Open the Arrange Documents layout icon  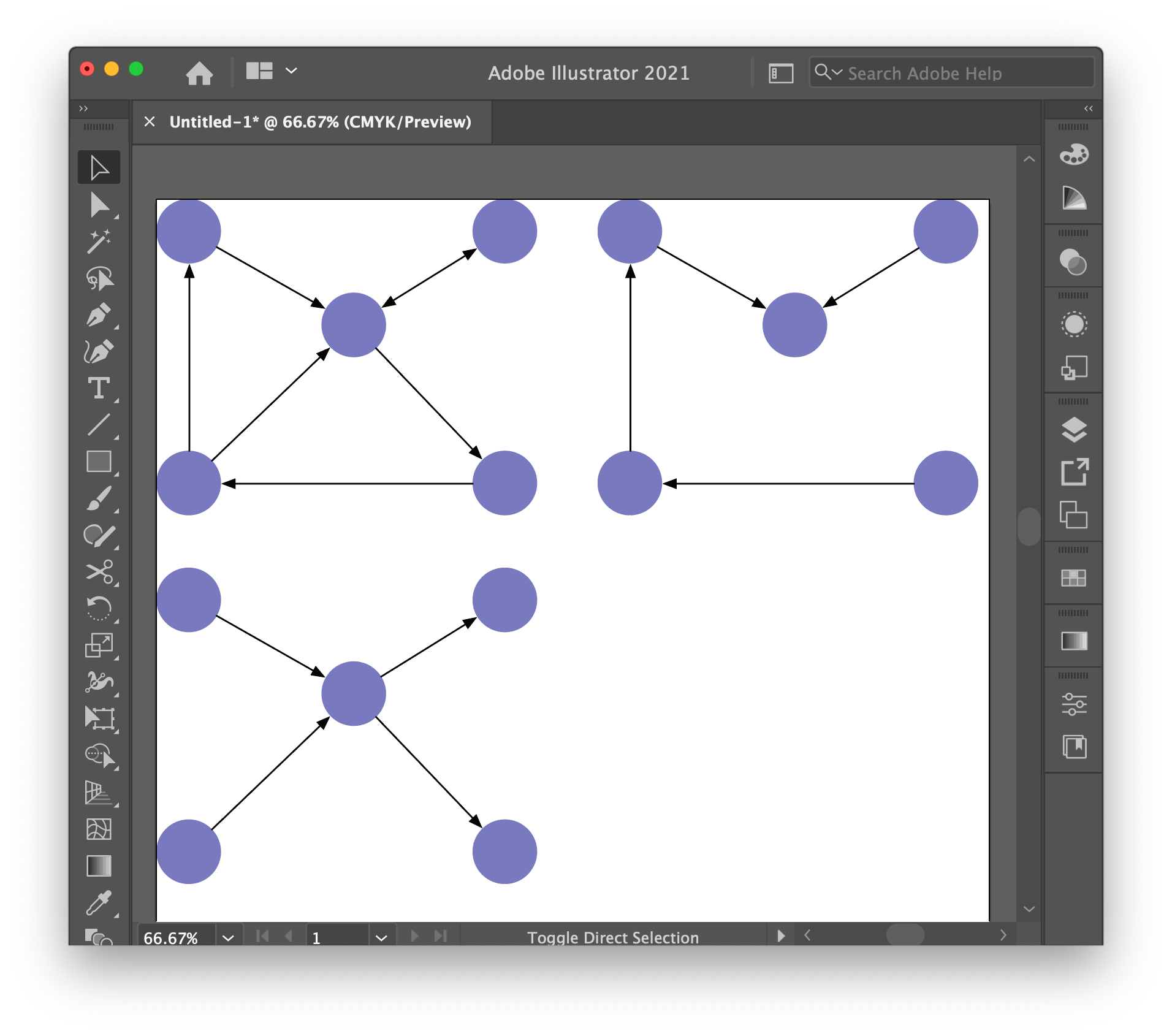(x=259, y=71)
